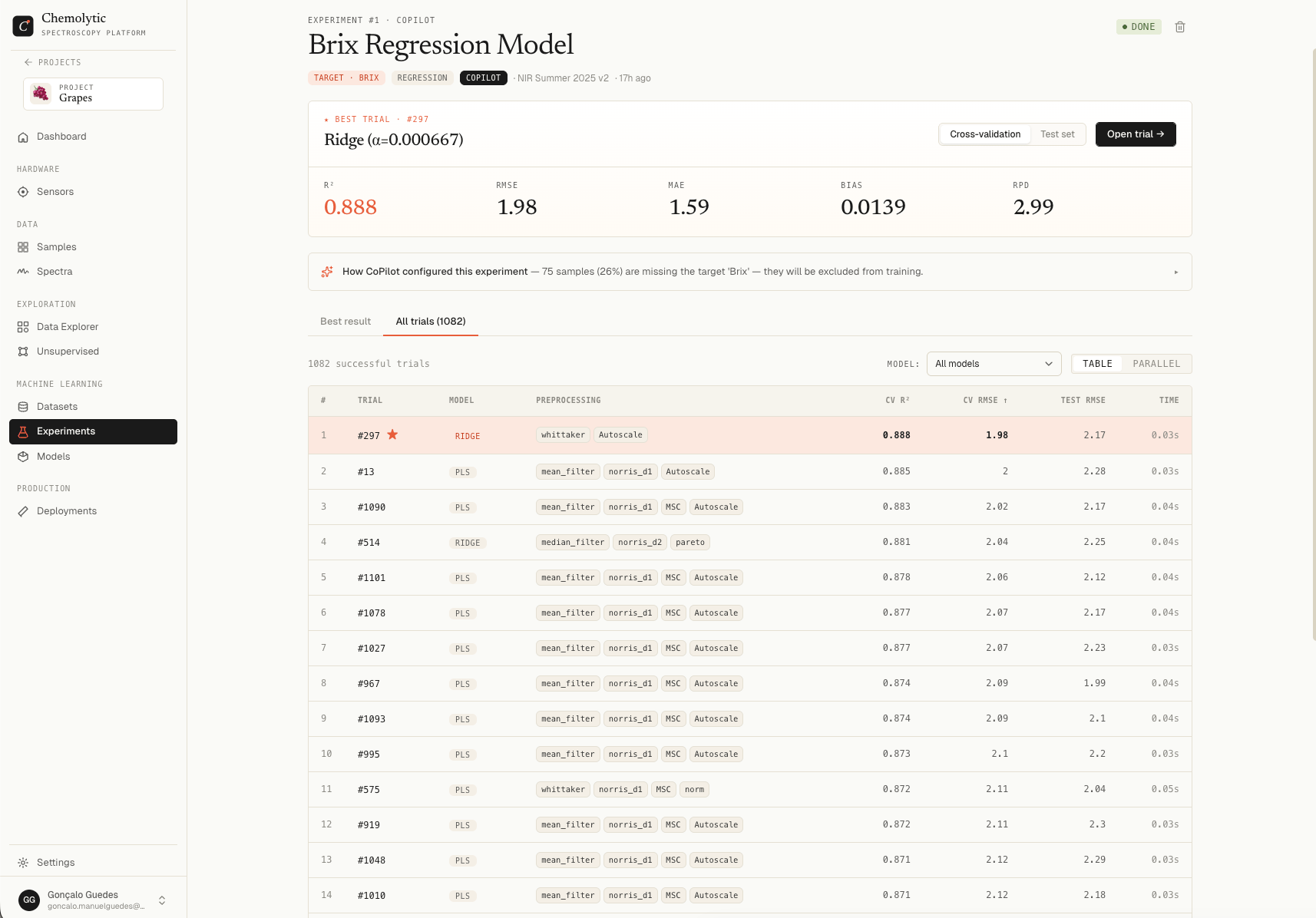The width and height of the screenshot is (1316, 918).
Task: Expand How CoPilot configured this experiment
Action: 750,272
